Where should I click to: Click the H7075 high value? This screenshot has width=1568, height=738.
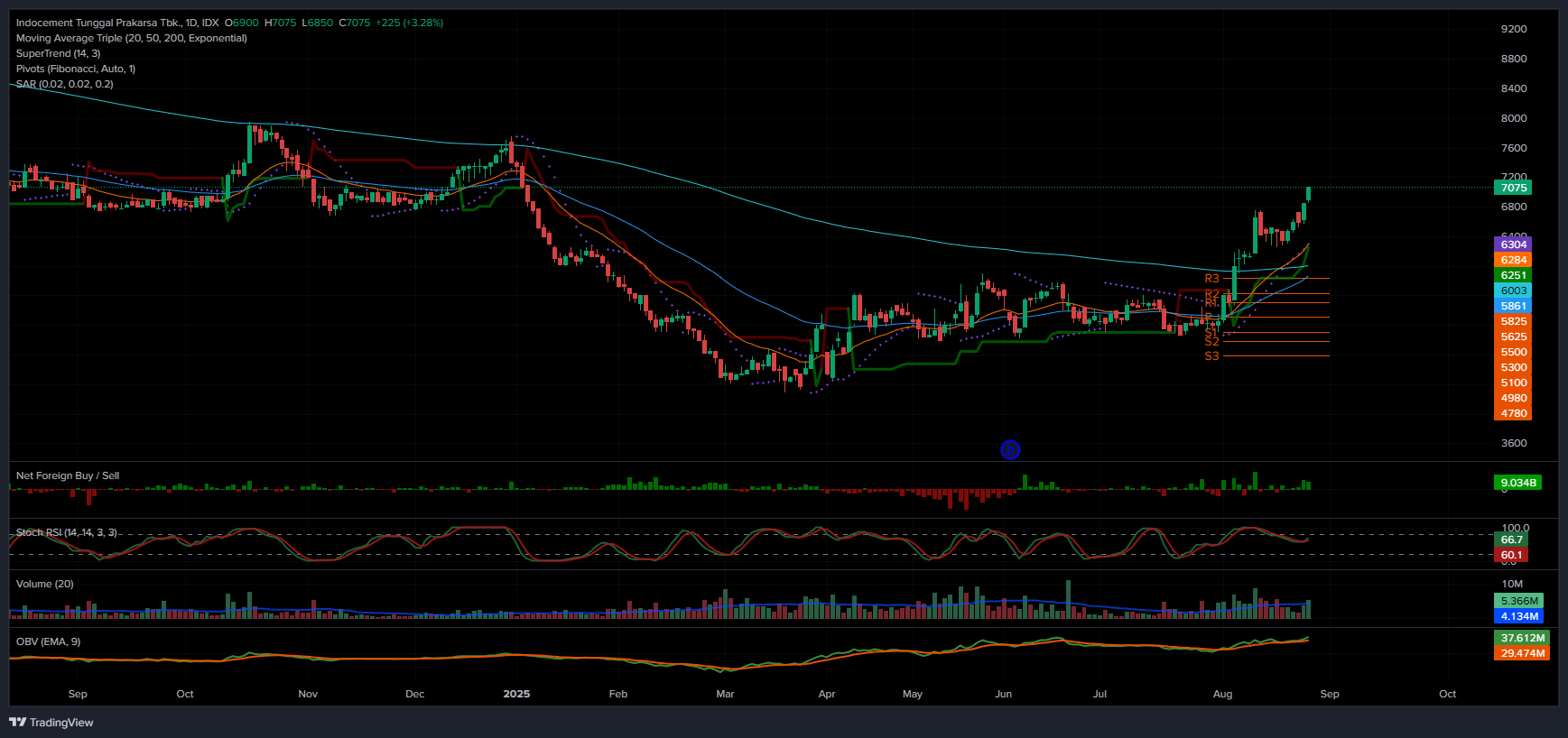[x=280, y=23]
